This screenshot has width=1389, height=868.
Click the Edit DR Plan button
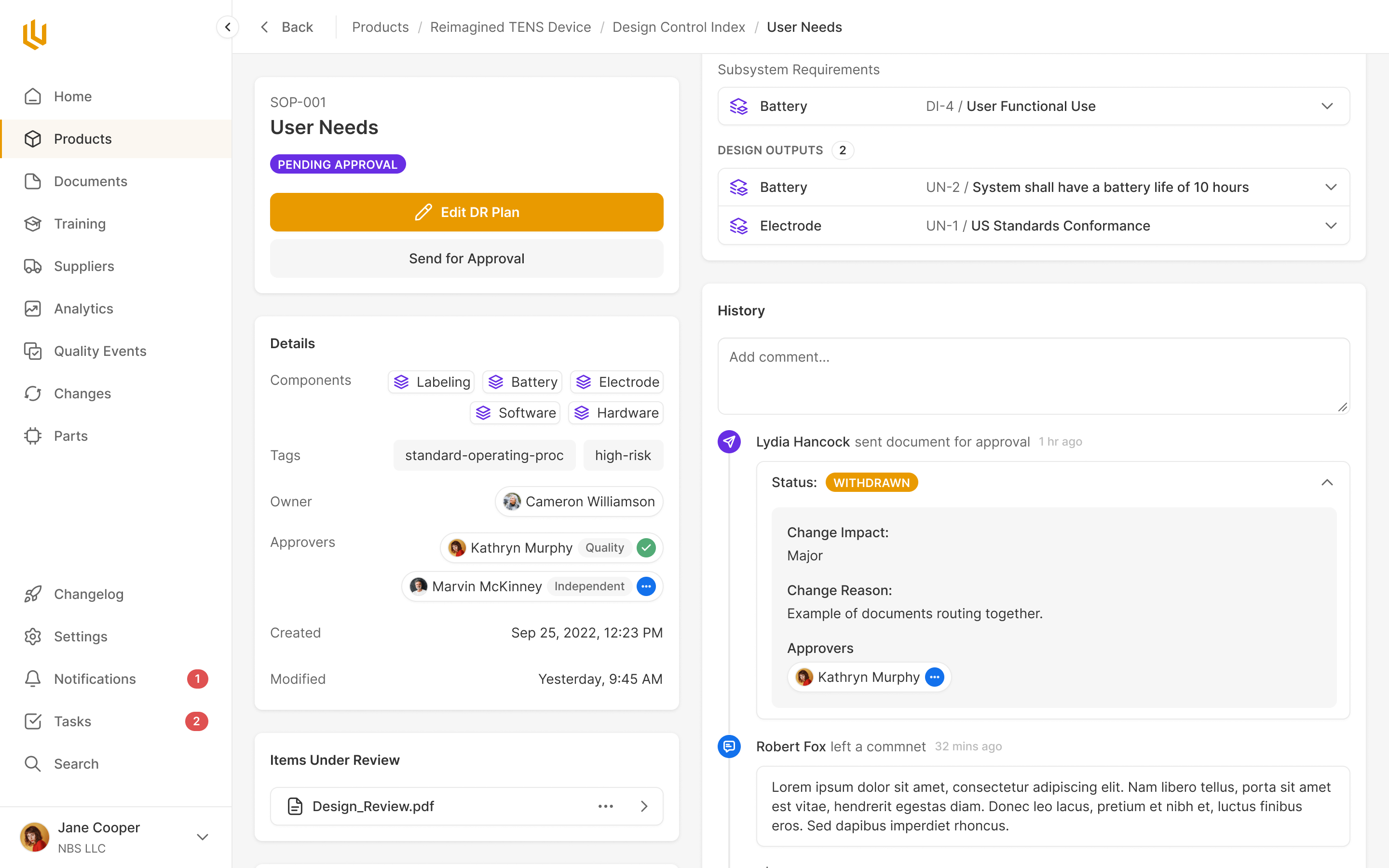click(466, 212)
